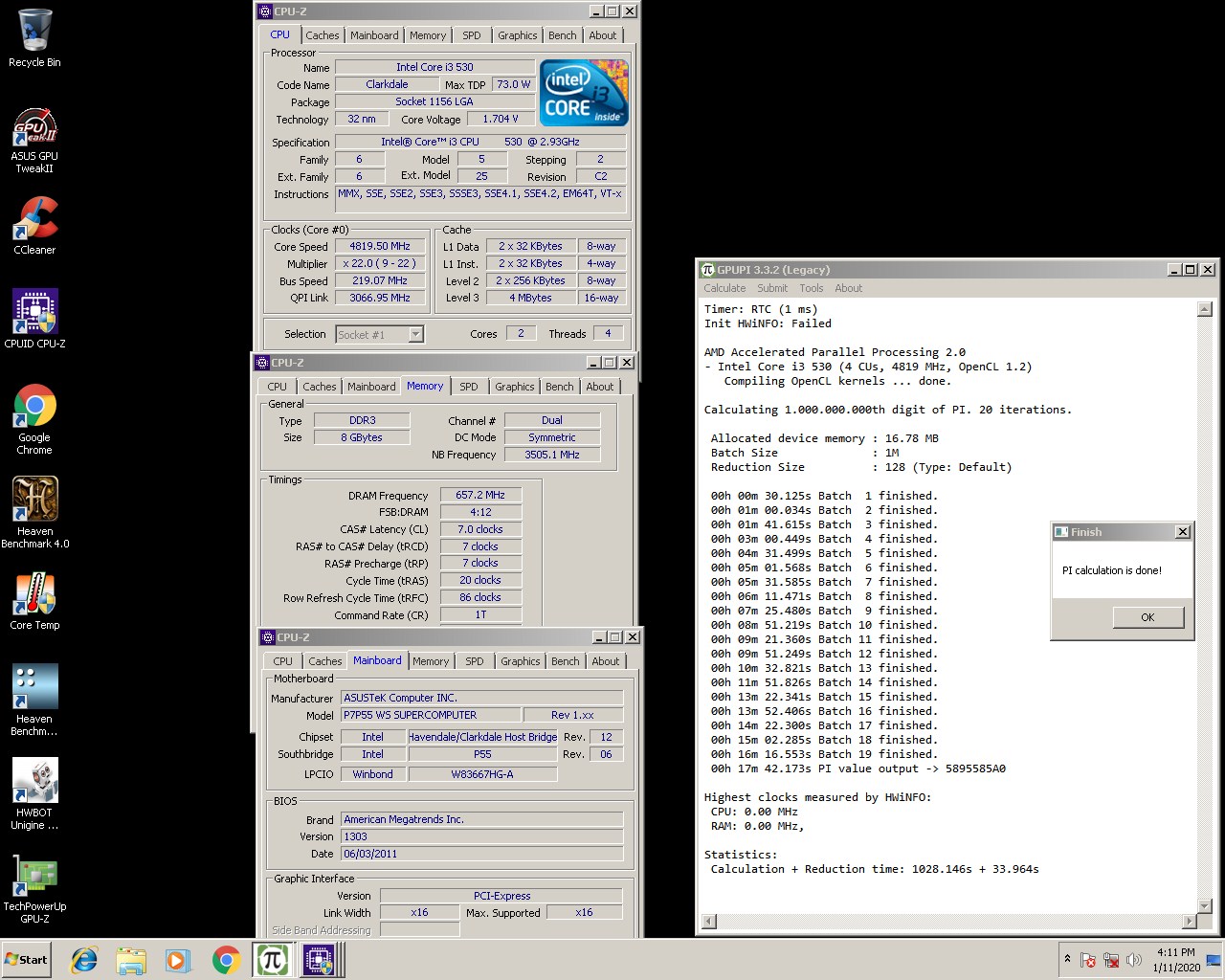Image resolution: width=1225 pixels, height=980 pixels.
Task: Click GPUPI vertical scrollbar down arrow
Action: click(x=1205, y=905)
